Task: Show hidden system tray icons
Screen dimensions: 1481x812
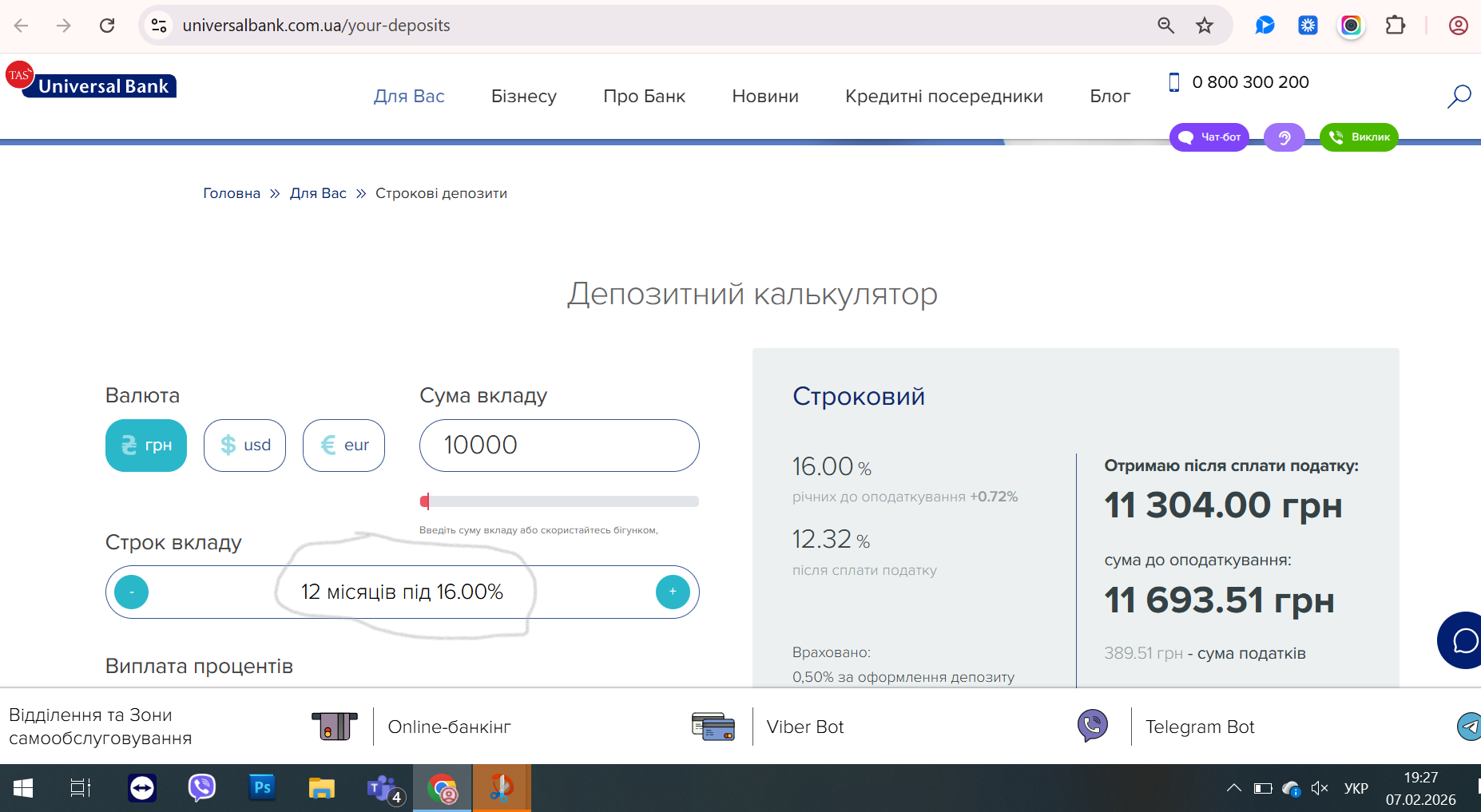Action: click(x=1234, y=789)
